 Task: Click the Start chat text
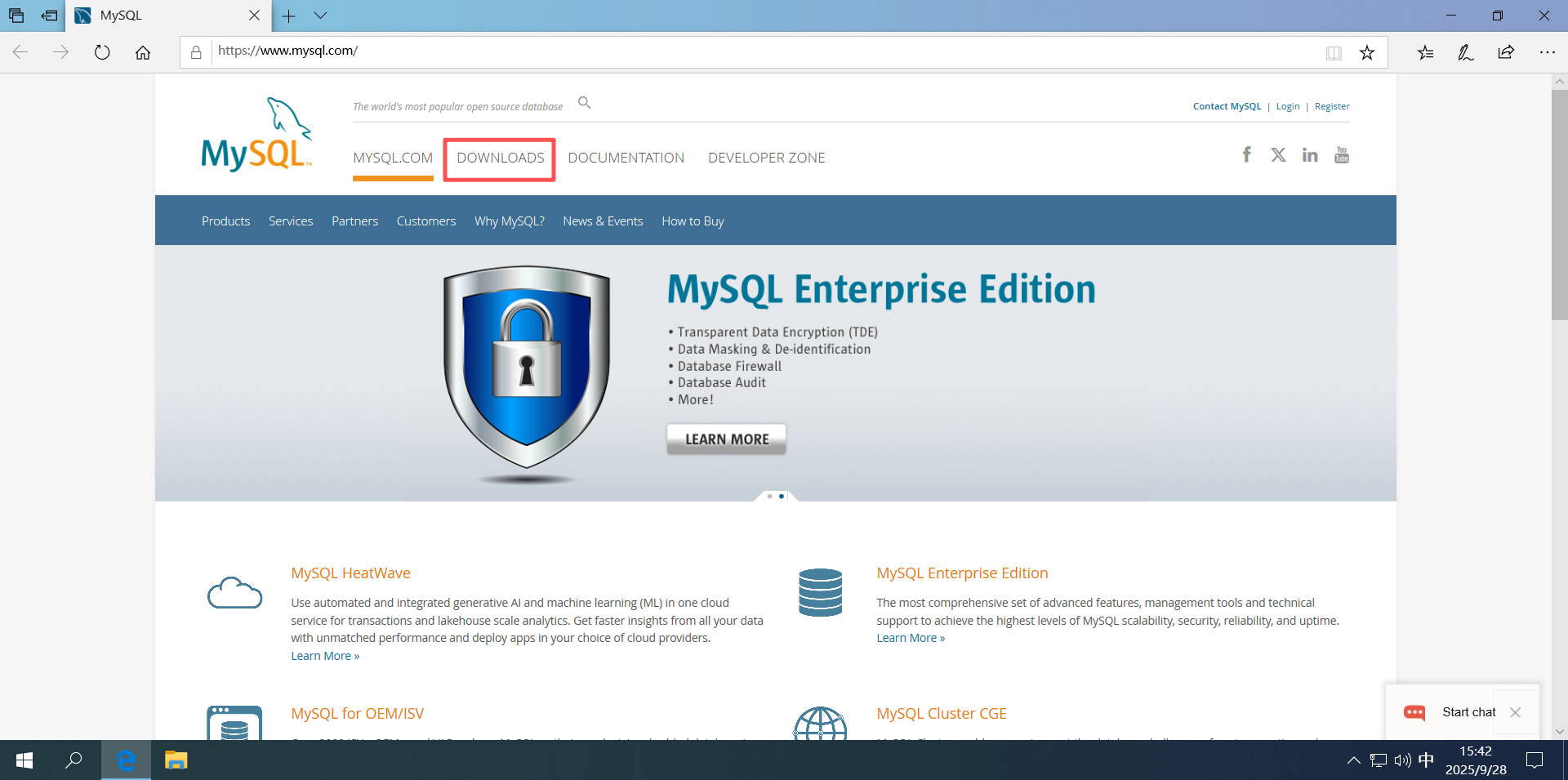pyautogui.click(x=1469, y=712)
